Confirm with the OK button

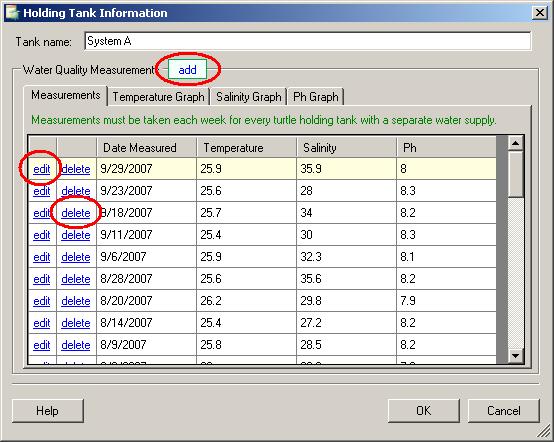(x=424, y=411)
